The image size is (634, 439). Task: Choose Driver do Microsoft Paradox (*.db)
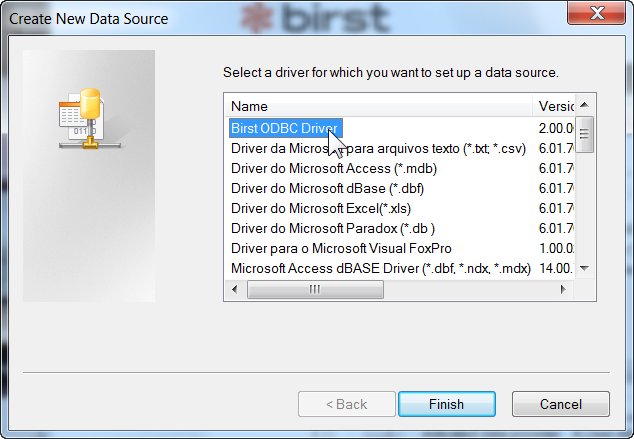[x=332, y=228]
